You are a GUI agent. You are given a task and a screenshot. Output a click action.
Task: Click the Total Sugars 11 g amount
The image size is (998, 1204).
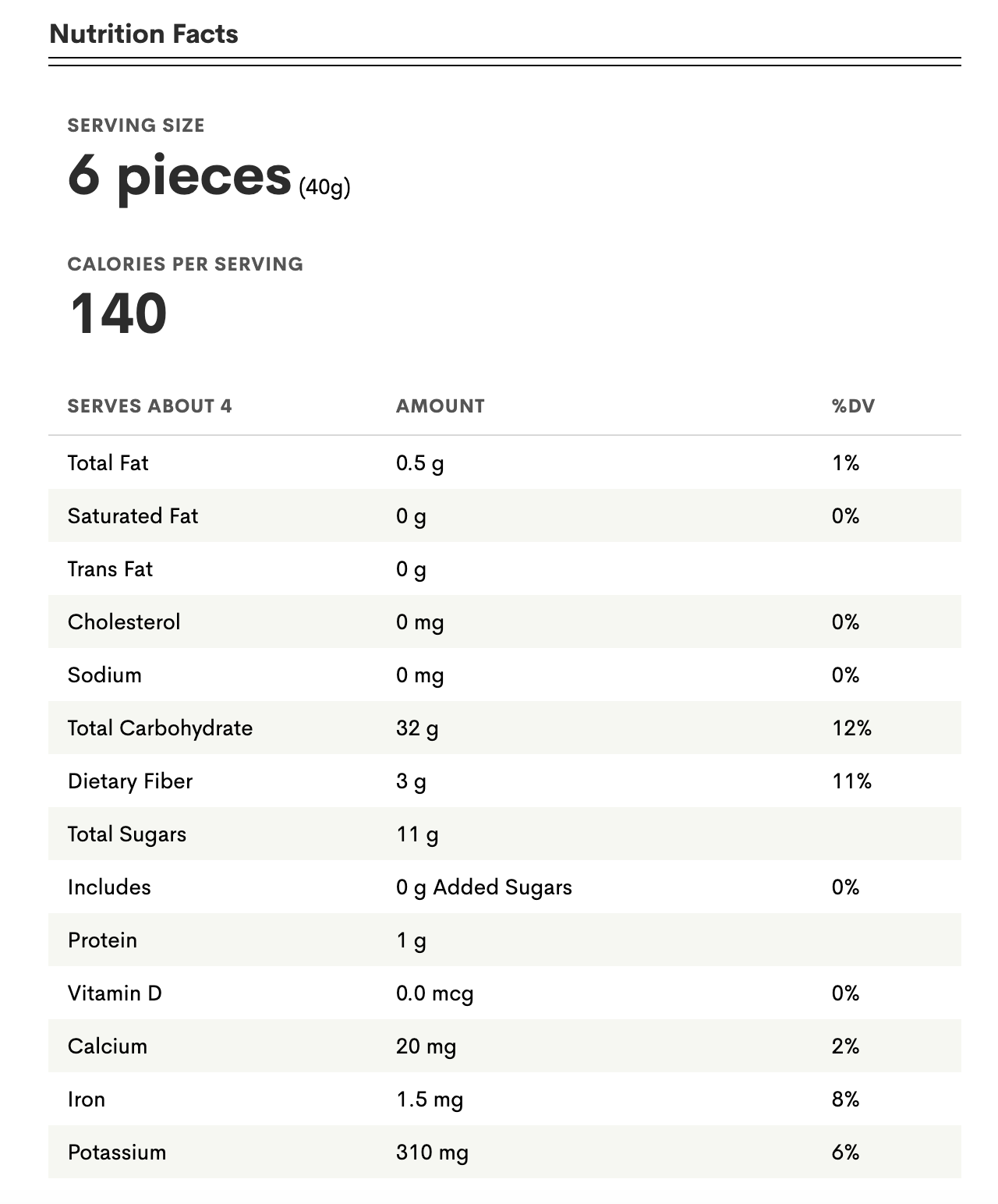point(417,834)
